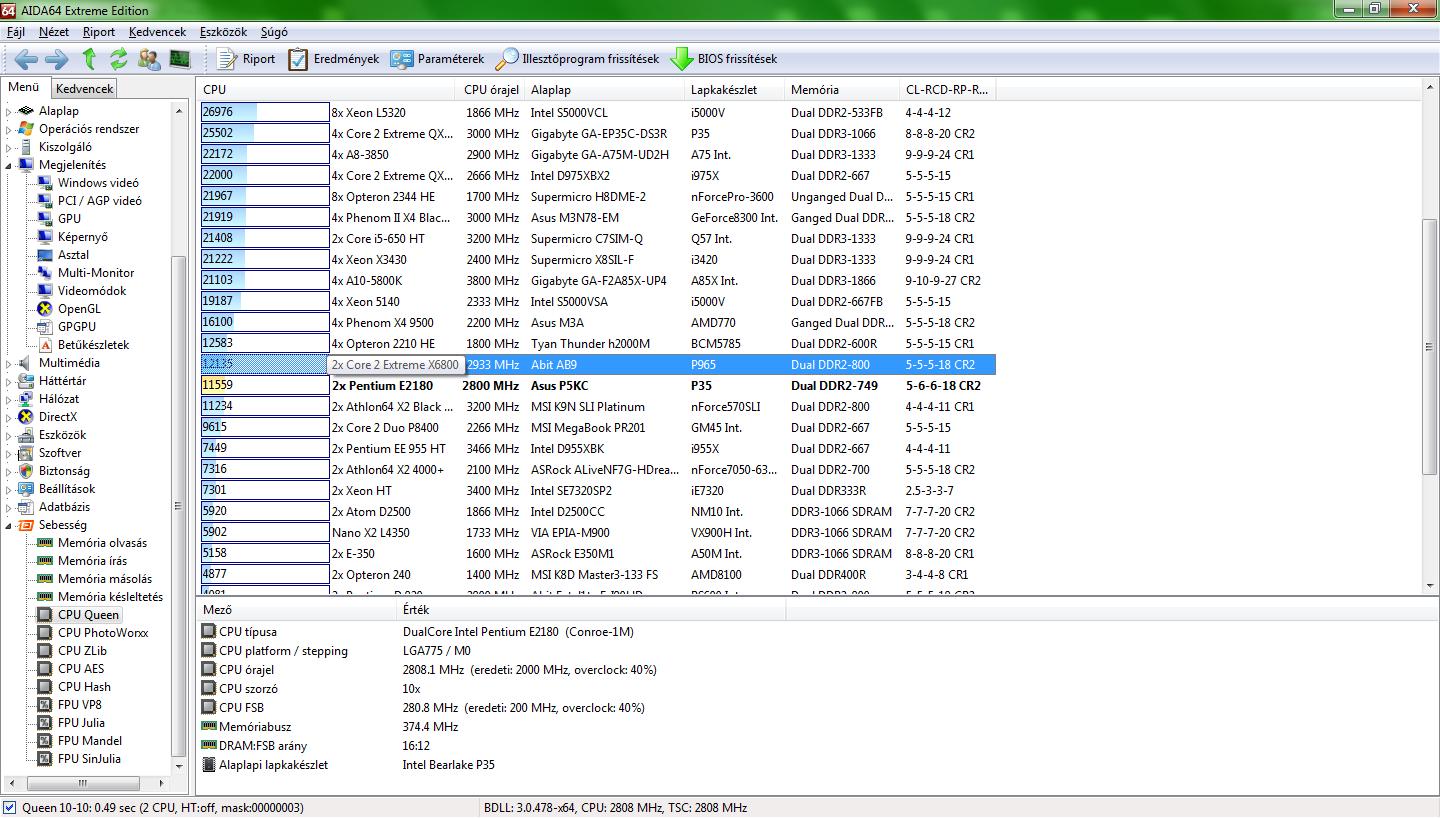The height and width of the screenshot is (818, 1440).
Task: Expand the Alaplap tree node
Action: click(x=9, y=111)
